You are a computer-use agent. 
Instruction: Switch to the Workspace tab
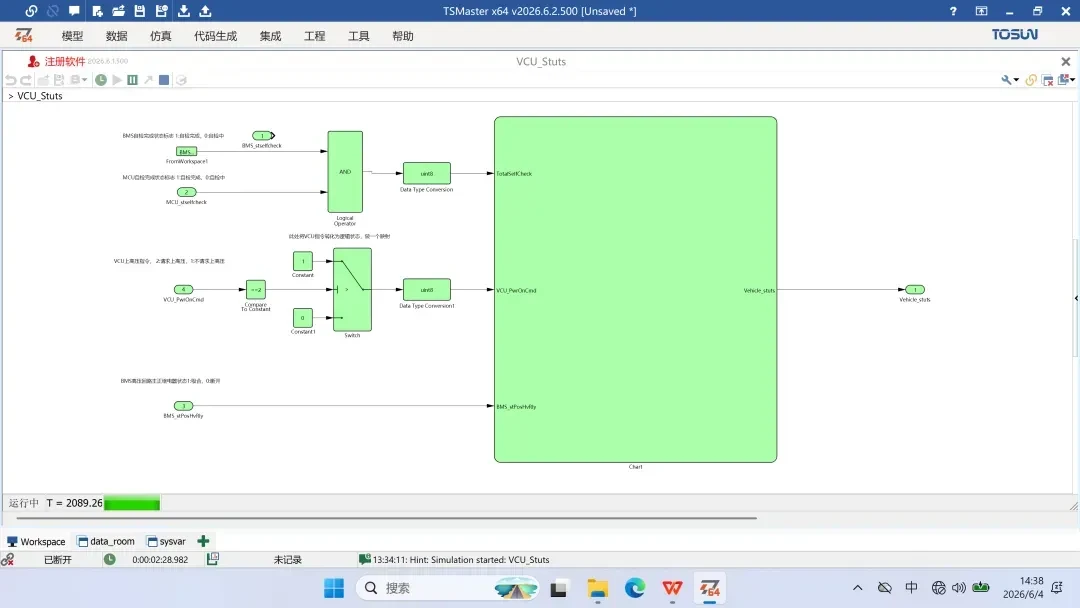pyautogui.click(x=37, y=541)
